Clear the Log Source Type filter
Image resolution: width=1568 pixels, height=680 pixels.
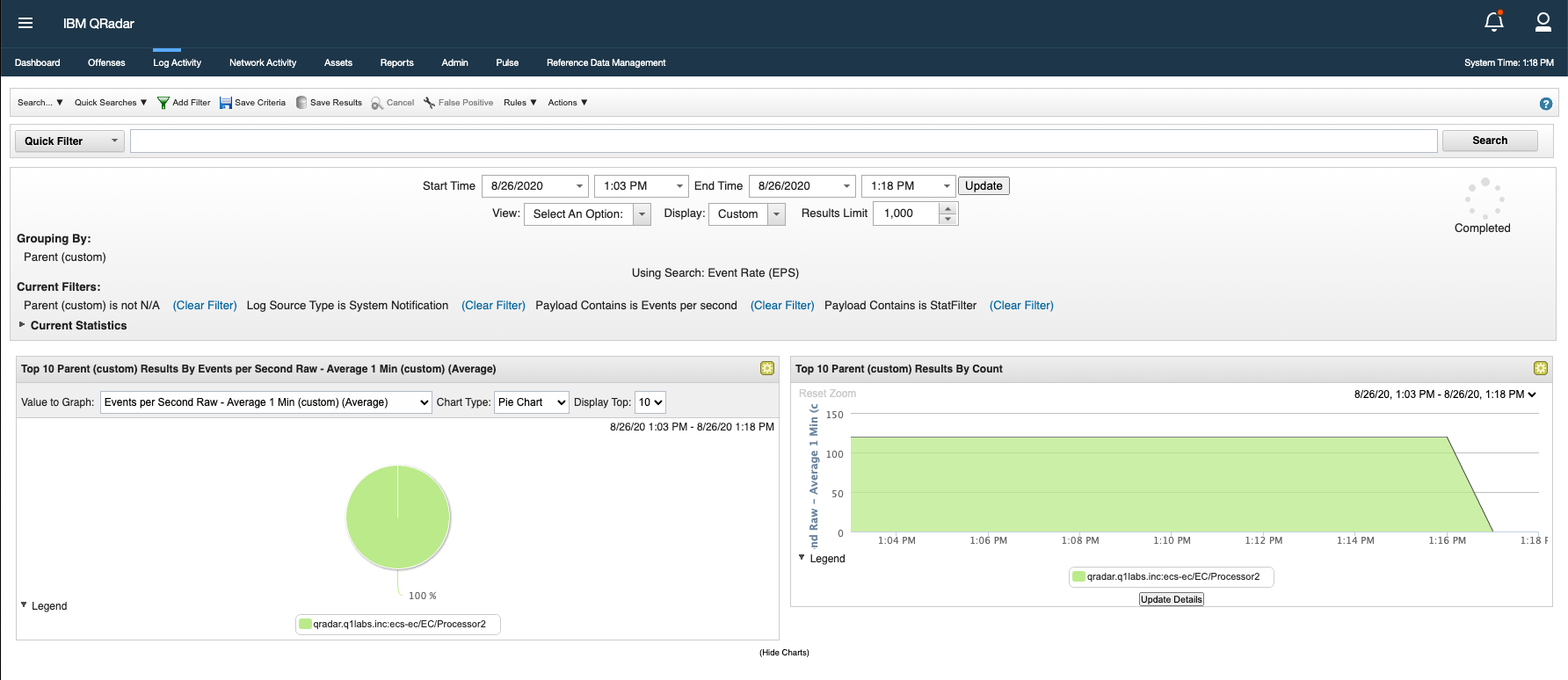point(493,306)
